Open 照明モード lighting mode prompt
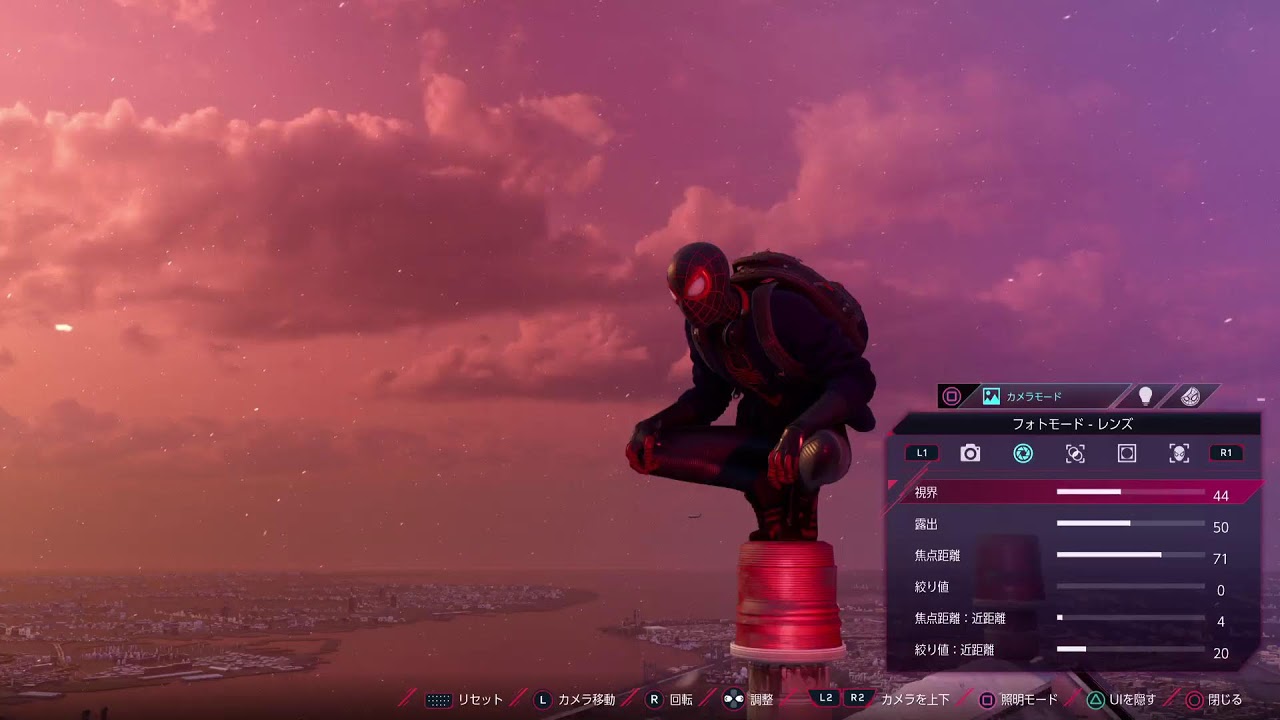The height and width of the screenshot is (720, 1280). tap(1029, 700)
